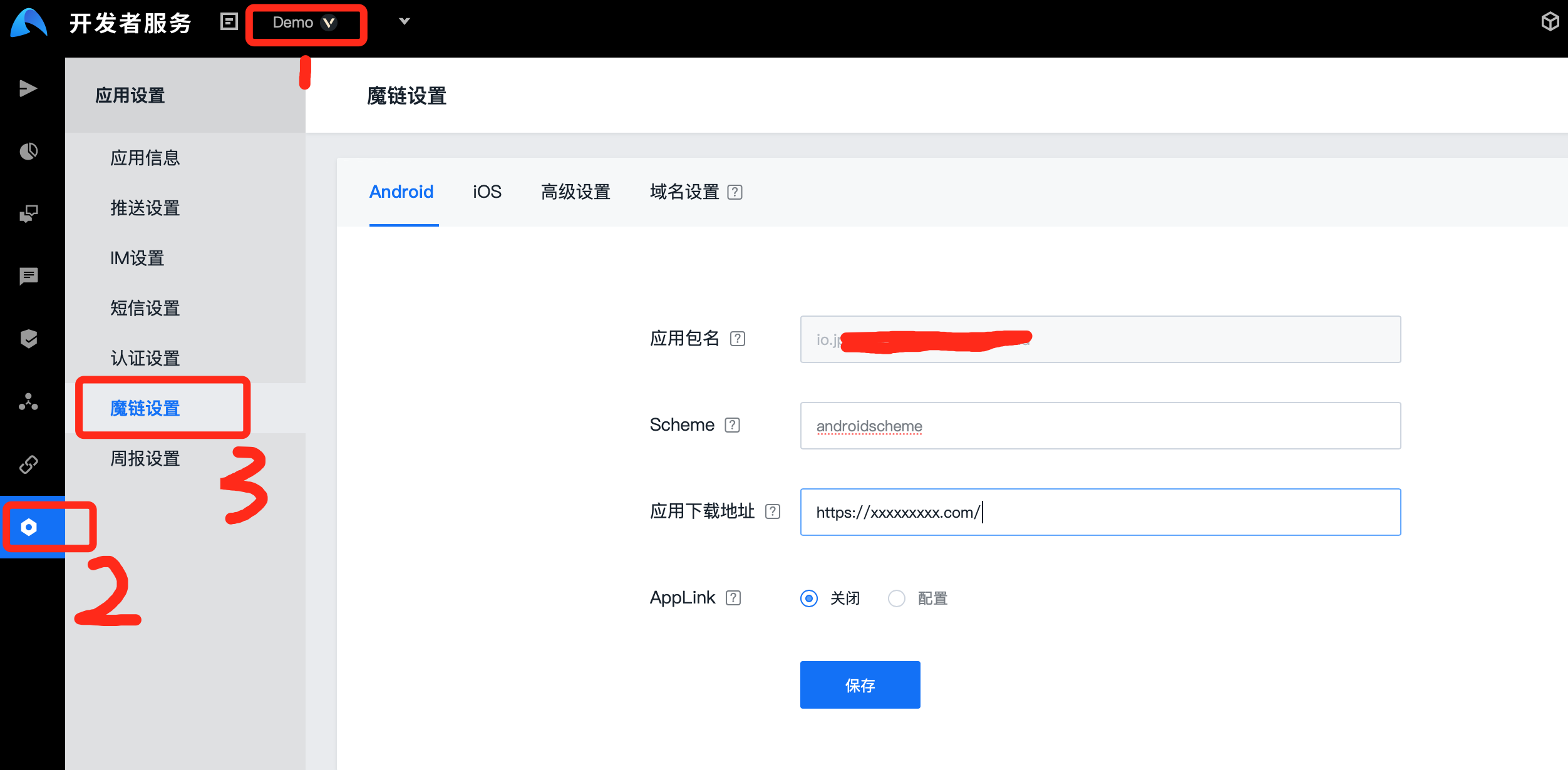Click help icon beside Scheme label

(732, 425)
